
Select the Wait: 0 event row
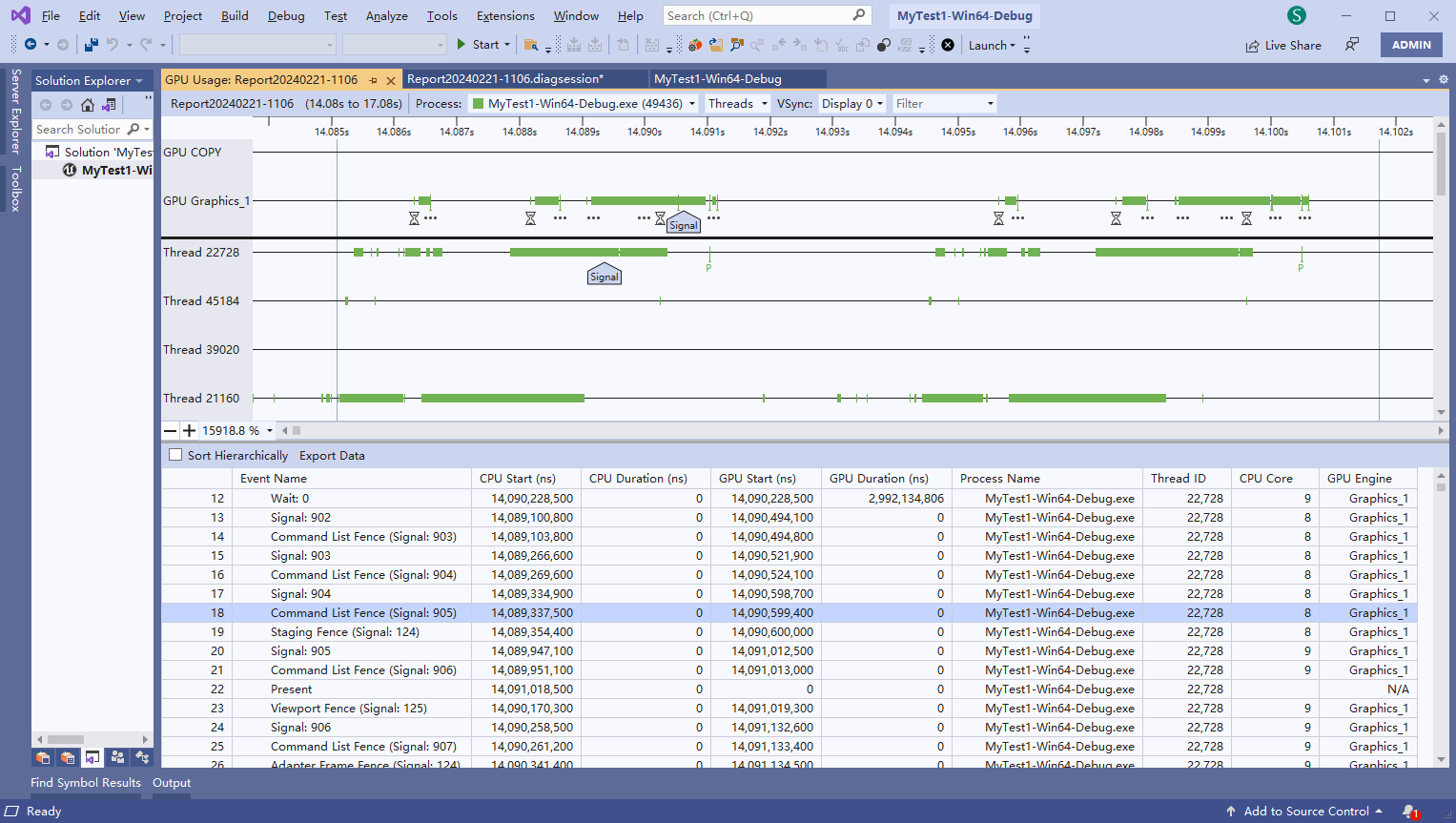[x=790, y=499]
